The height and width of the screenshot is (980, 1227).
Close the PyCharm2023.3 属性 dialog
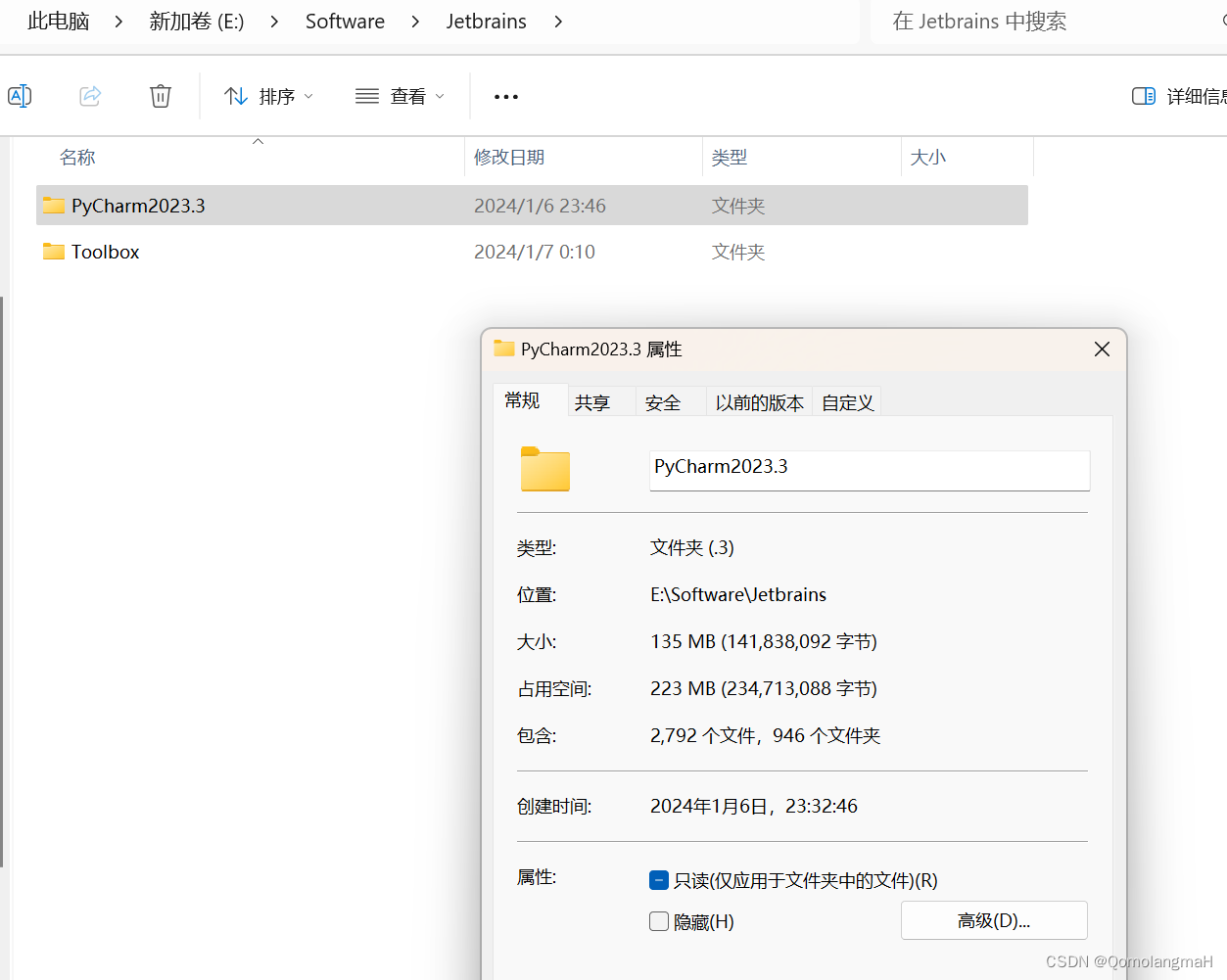1102,350
